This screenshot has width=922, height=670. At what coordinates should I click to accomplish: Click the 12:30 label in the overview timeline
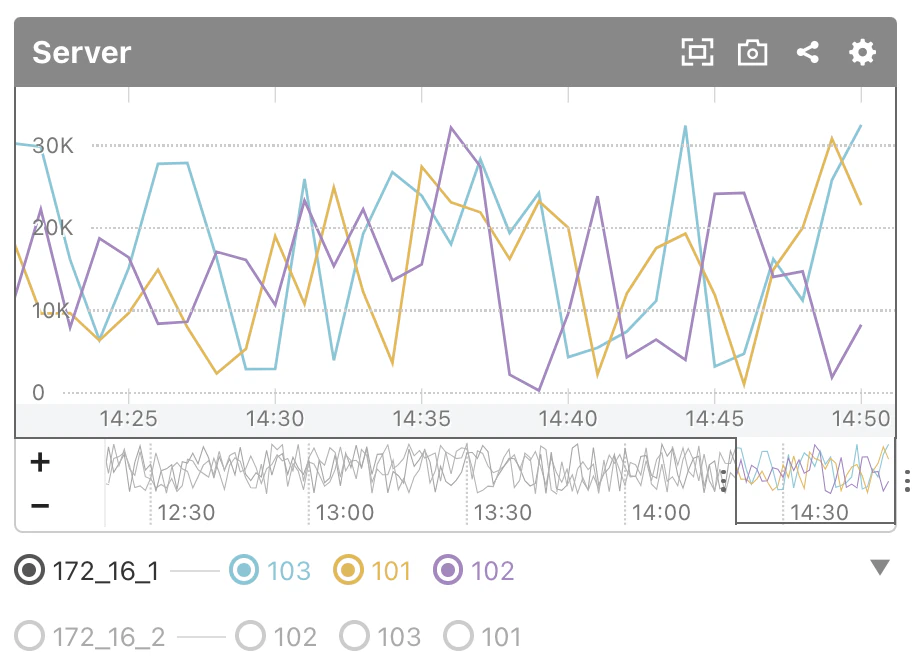(186, 512)
